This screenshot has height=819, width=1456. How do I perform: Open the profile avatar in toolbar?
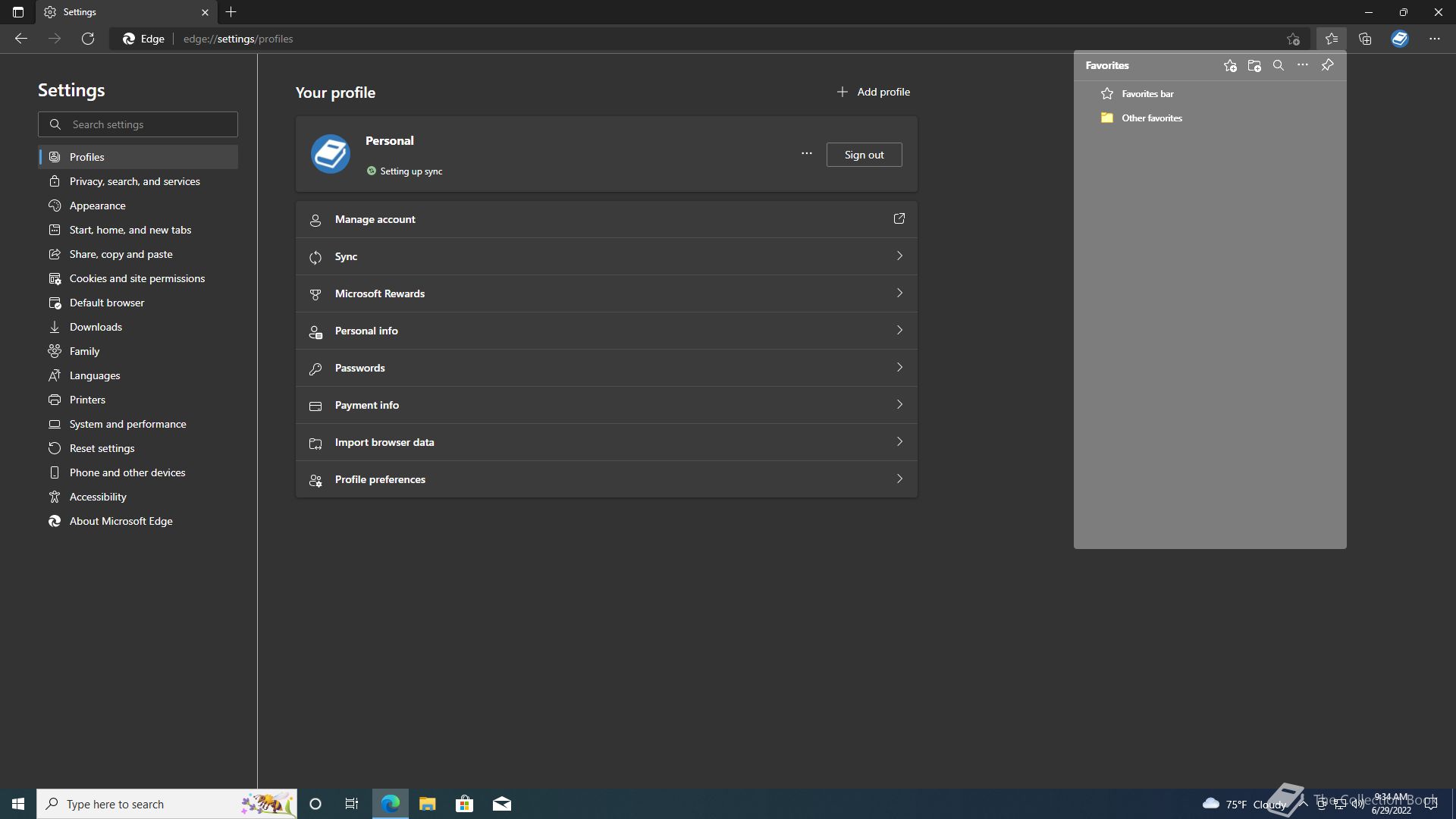(x=1400, y=39)
